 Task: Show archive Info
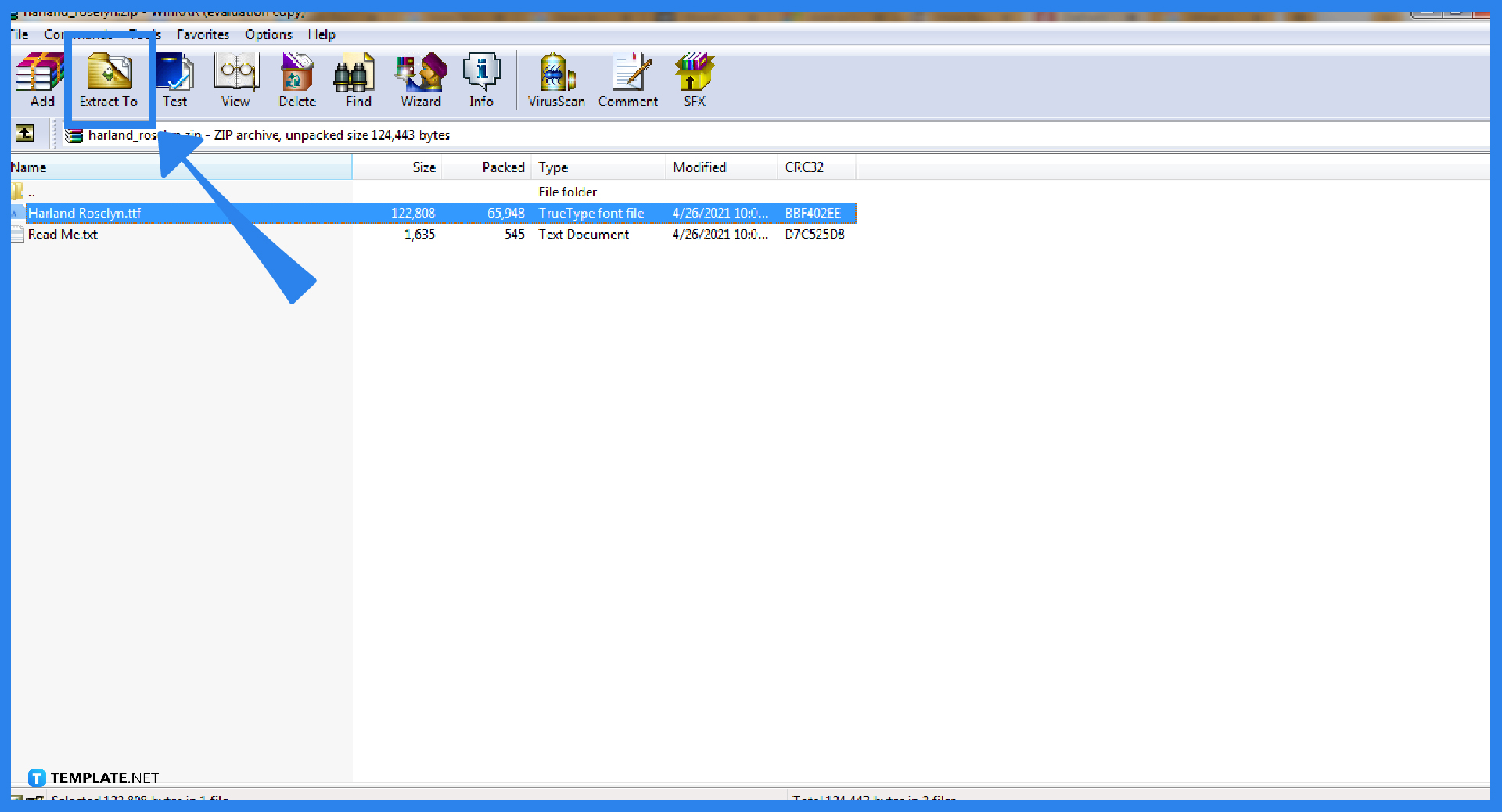click(481, 80)
